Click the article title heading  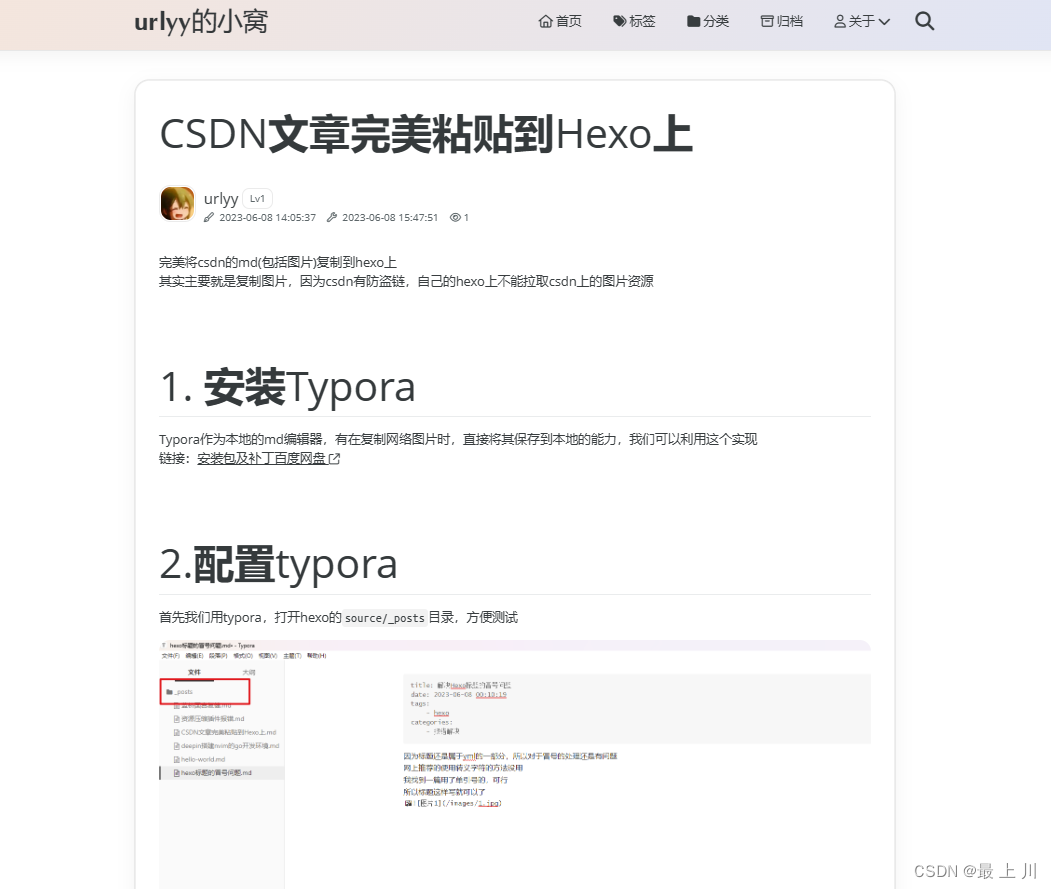[x=426, y=134]
